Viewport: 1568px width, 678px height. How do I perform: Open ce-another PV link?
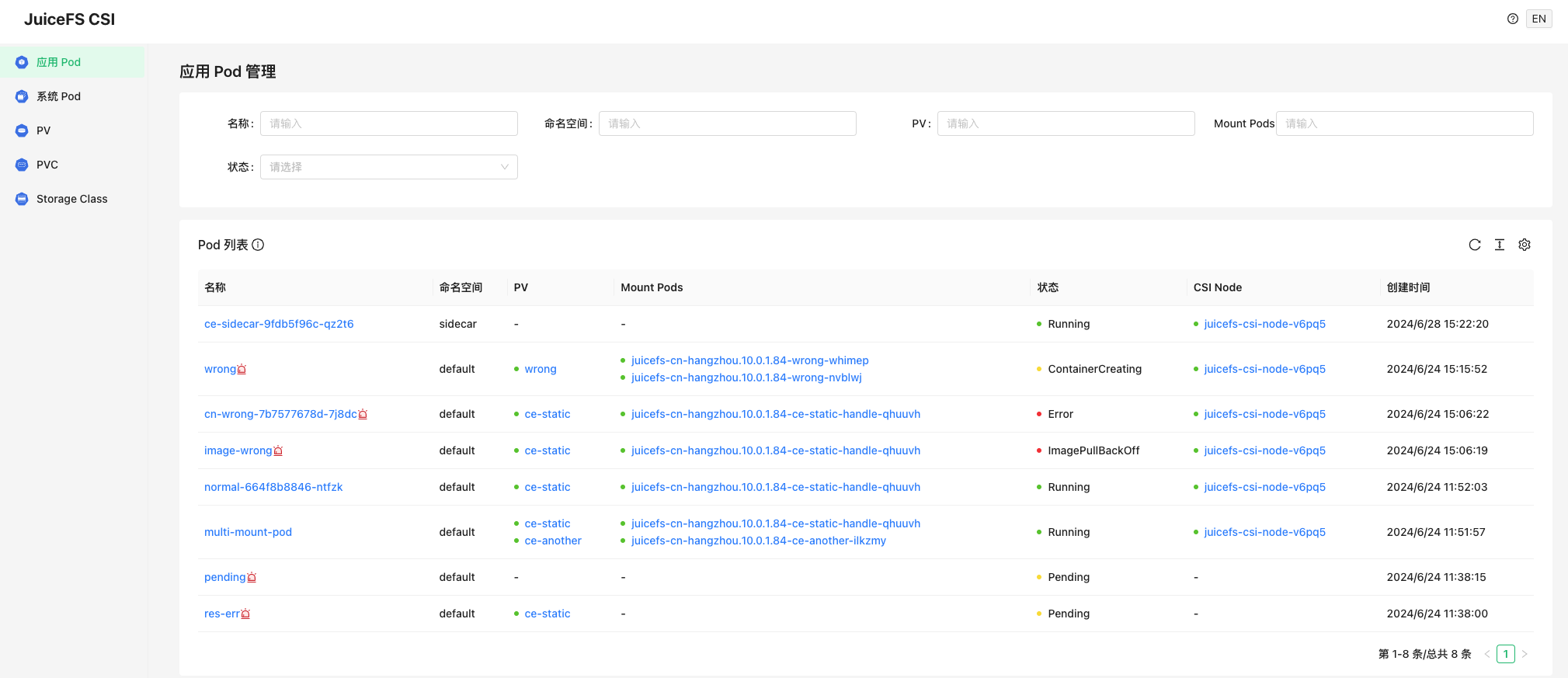pos(553,541)
